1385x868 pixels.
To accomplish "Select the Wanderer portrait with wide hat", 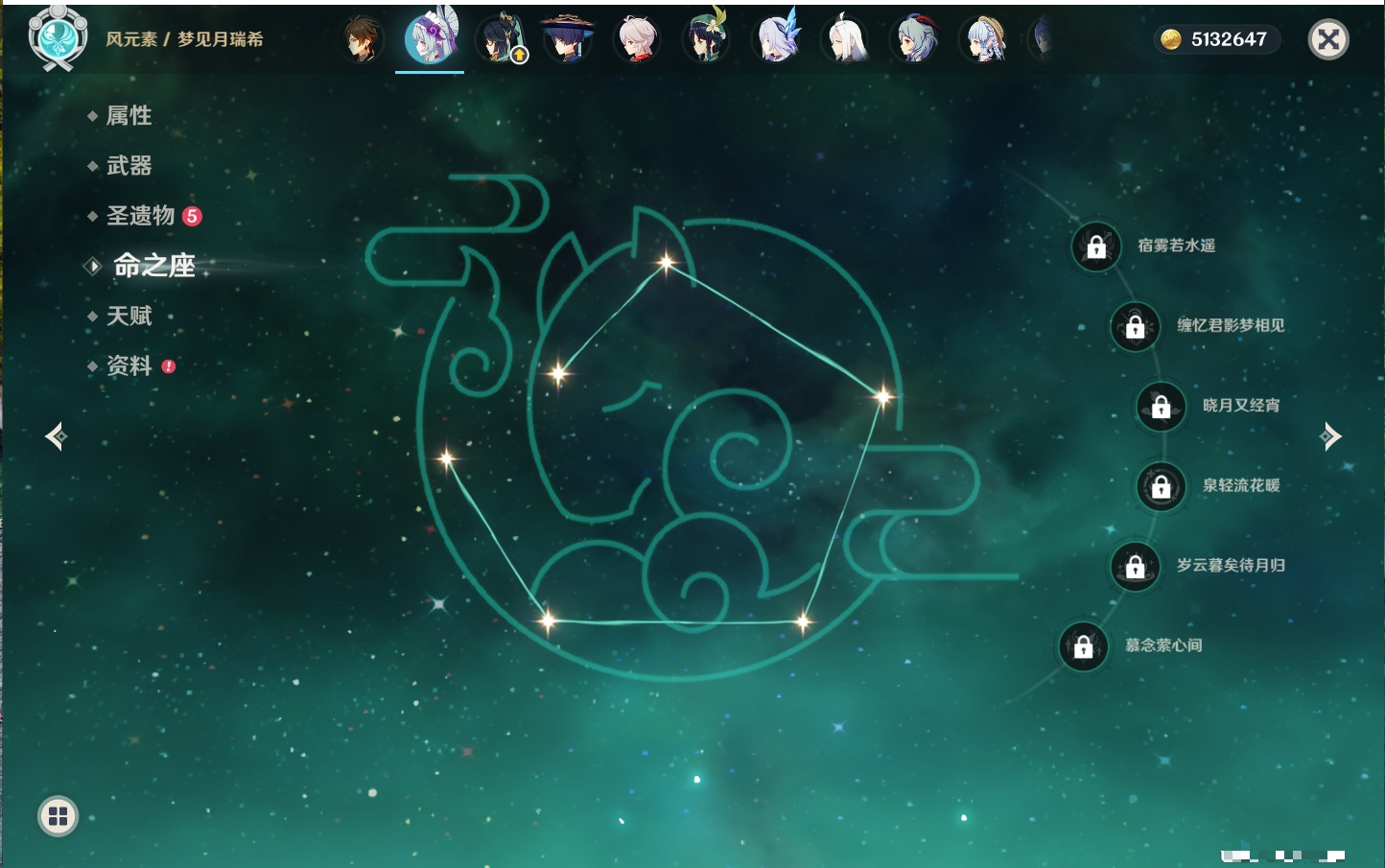I will click(568, 40).
